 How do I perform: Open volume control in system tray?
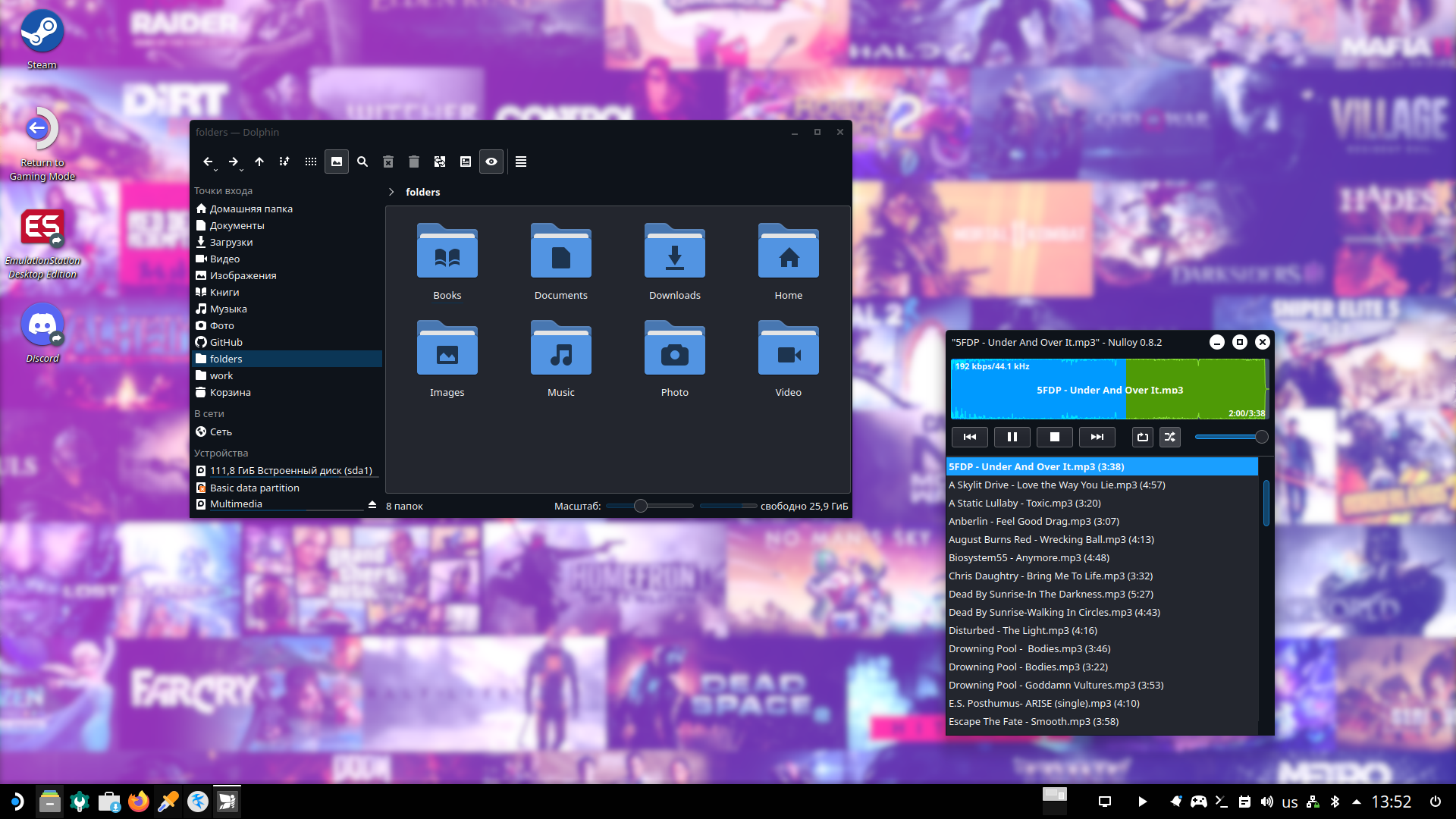pos(1266,802)
